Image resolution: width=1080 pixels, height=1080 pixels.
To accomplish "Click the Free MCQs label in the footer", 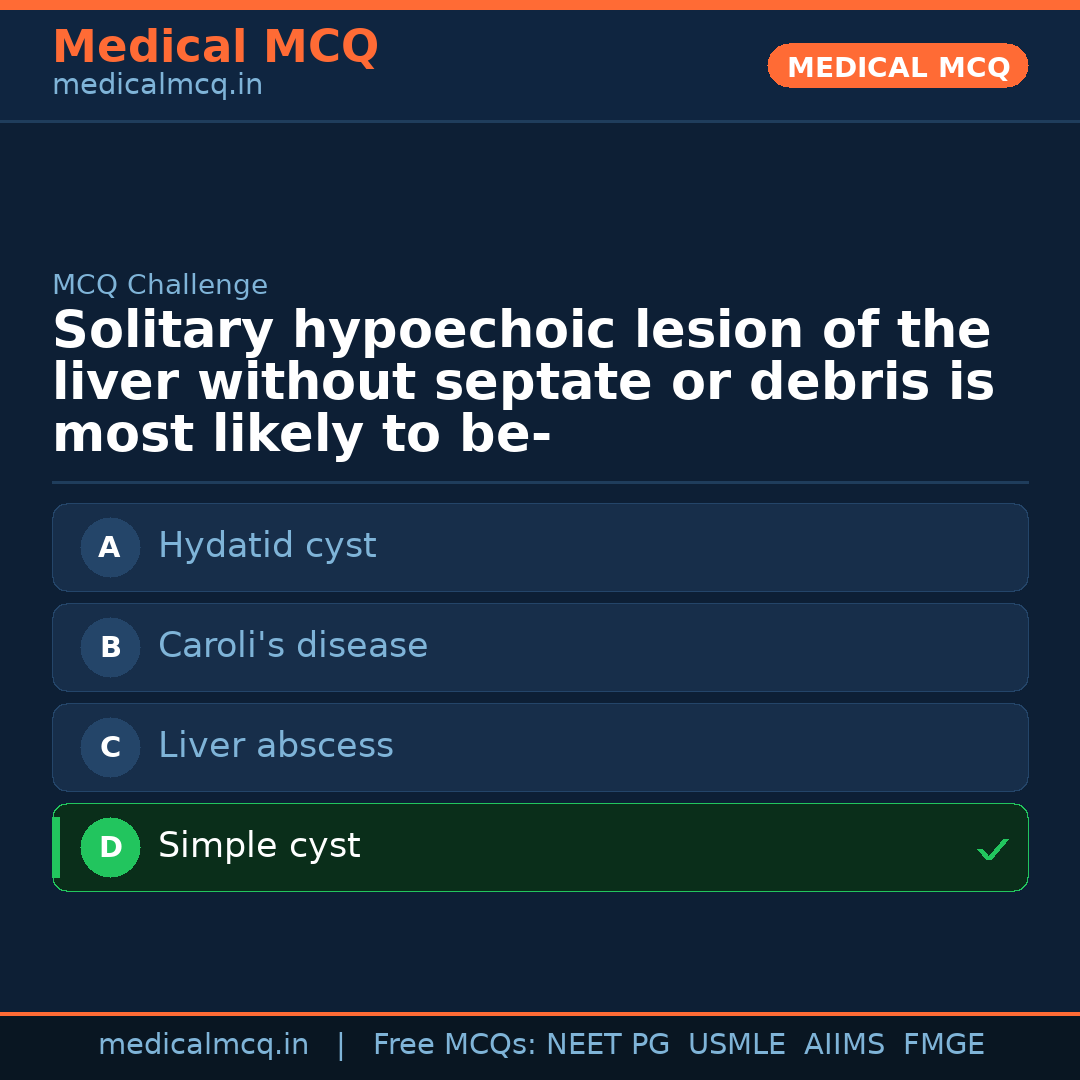I will [455, 1045].
